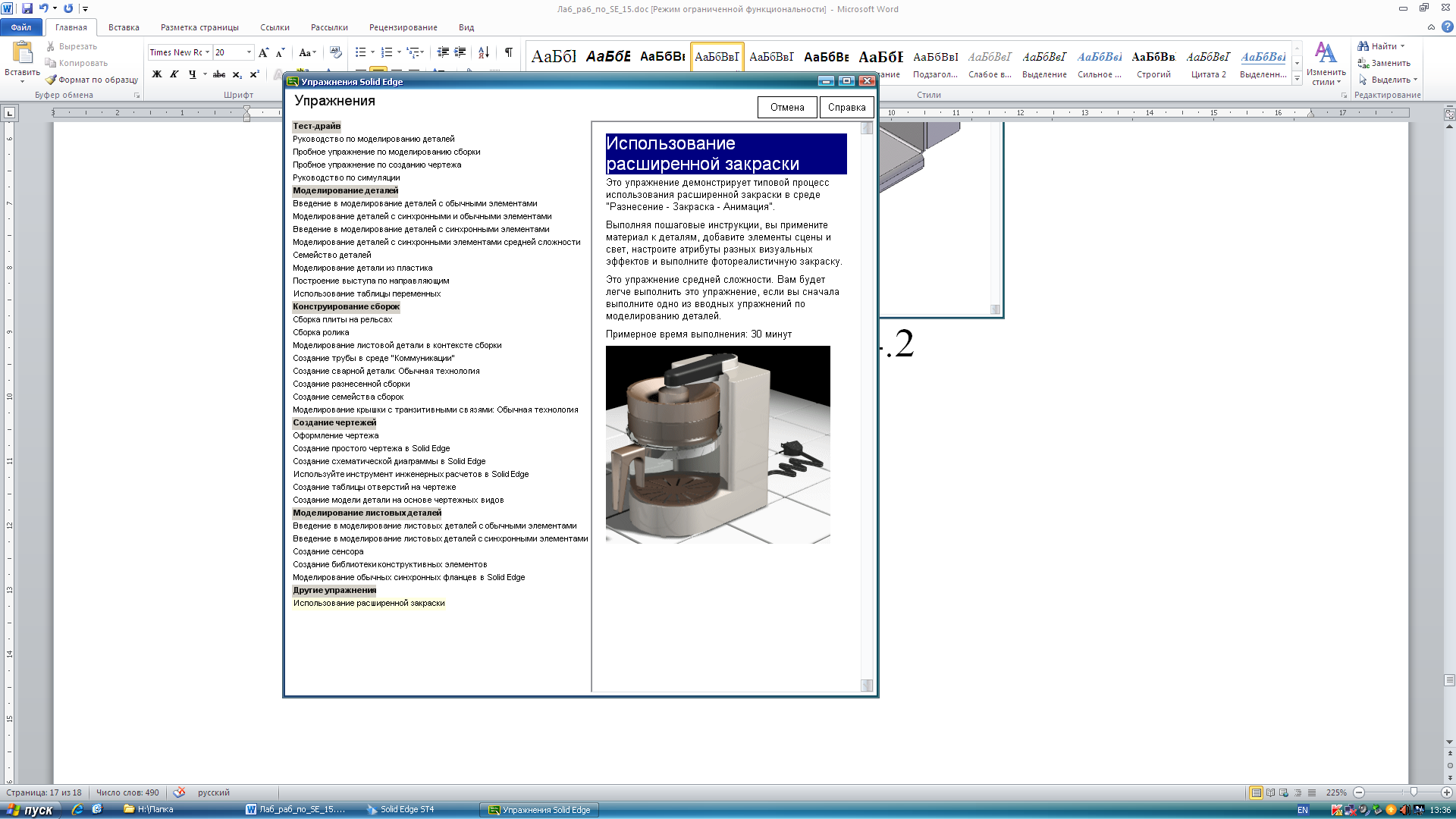Switch to Разметка страницы ribbon tab

click(199, 27)
